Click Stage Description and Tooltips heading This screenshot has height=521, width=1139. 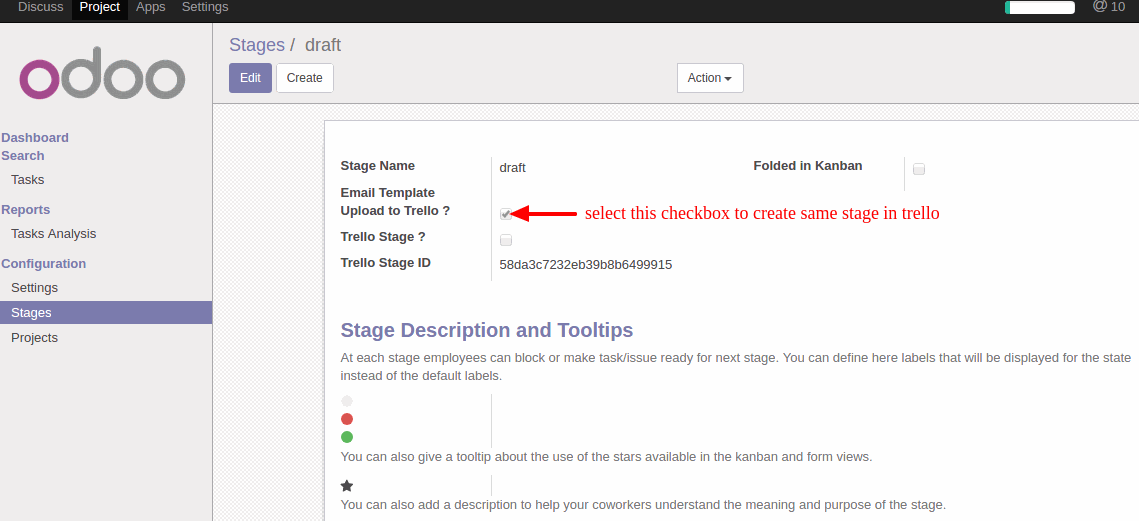pyautogui.click(x=487, y=330)
